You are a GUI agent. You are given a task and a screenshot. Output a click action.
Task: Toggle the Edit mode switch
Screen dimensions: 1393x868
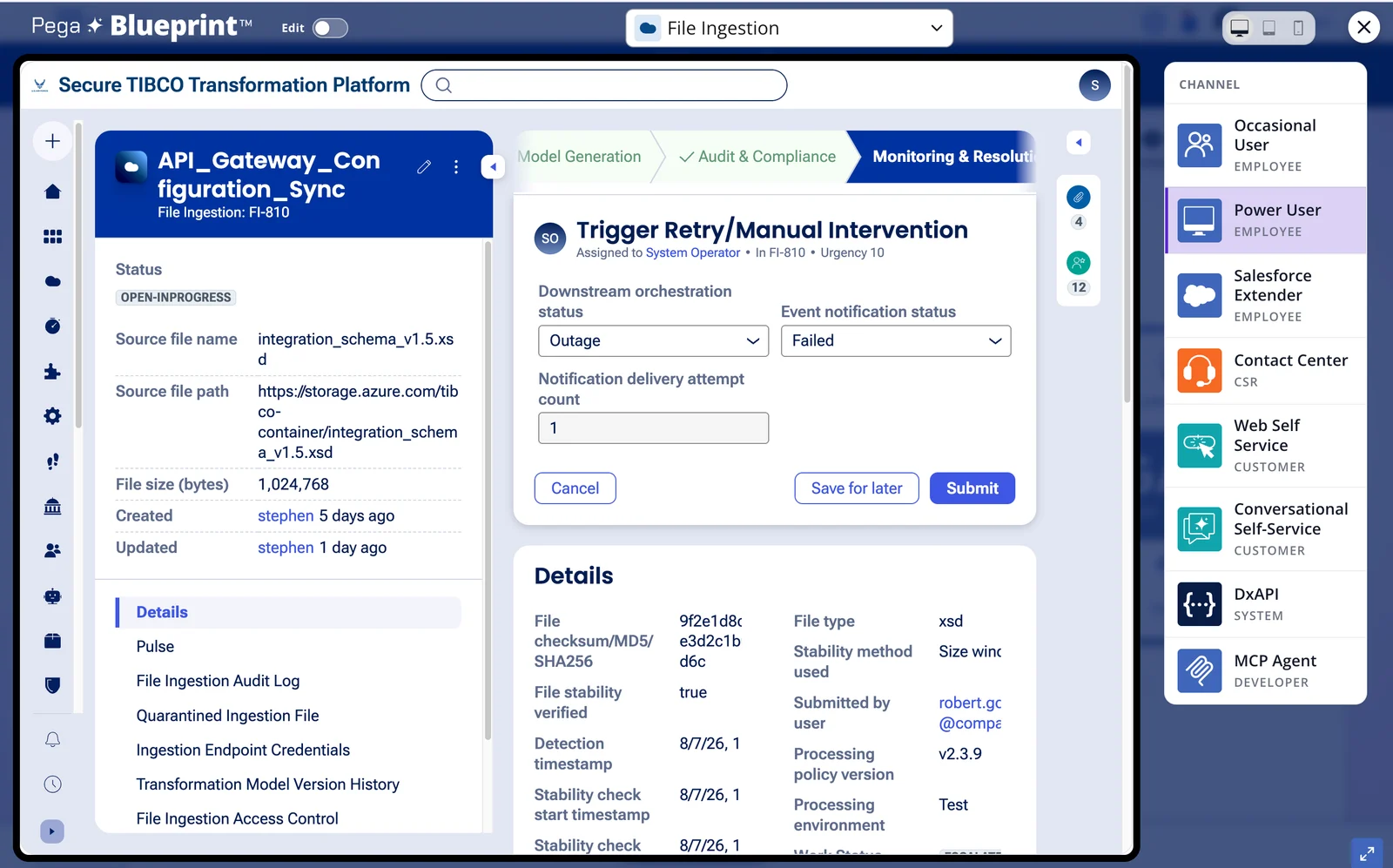click(330, 28)
